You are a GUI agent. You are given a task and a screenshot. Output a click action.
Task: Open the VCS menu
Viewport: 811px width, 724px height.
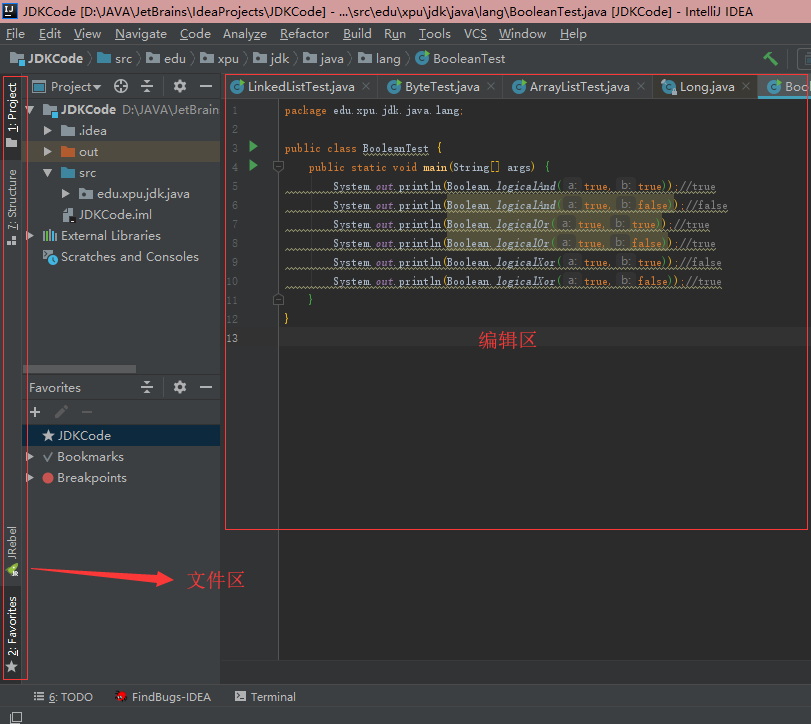(475, 34)
